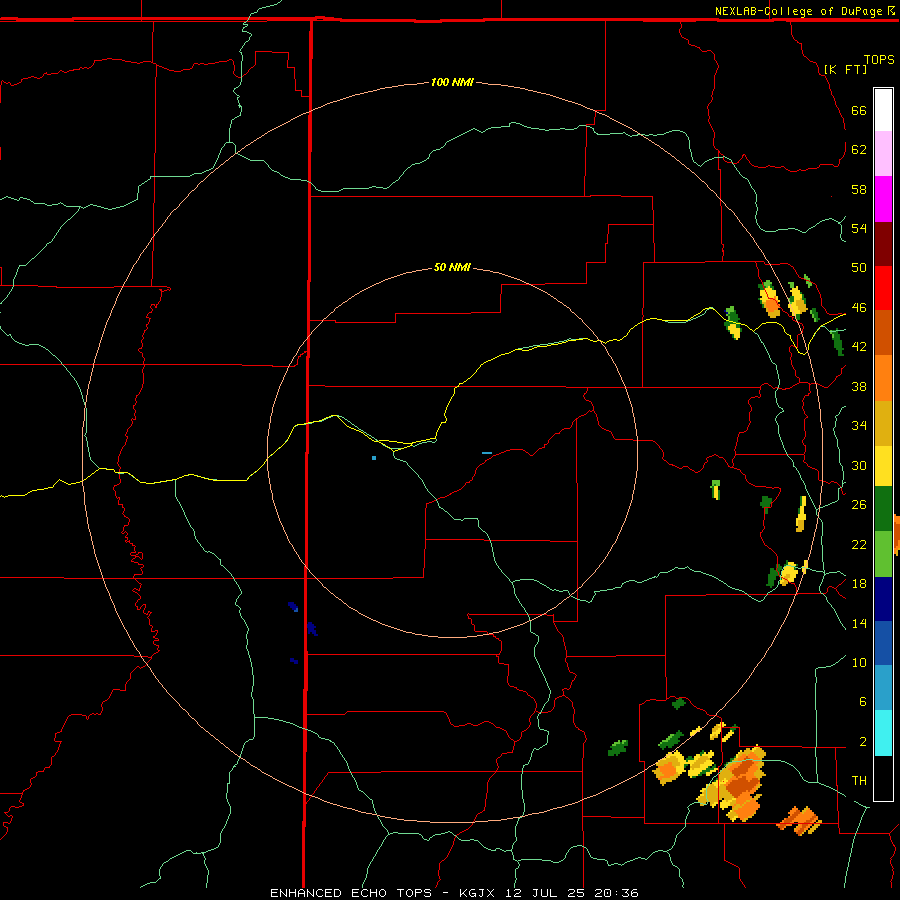
Task: Click the 14 legend value
Action: tap(859, 623)
